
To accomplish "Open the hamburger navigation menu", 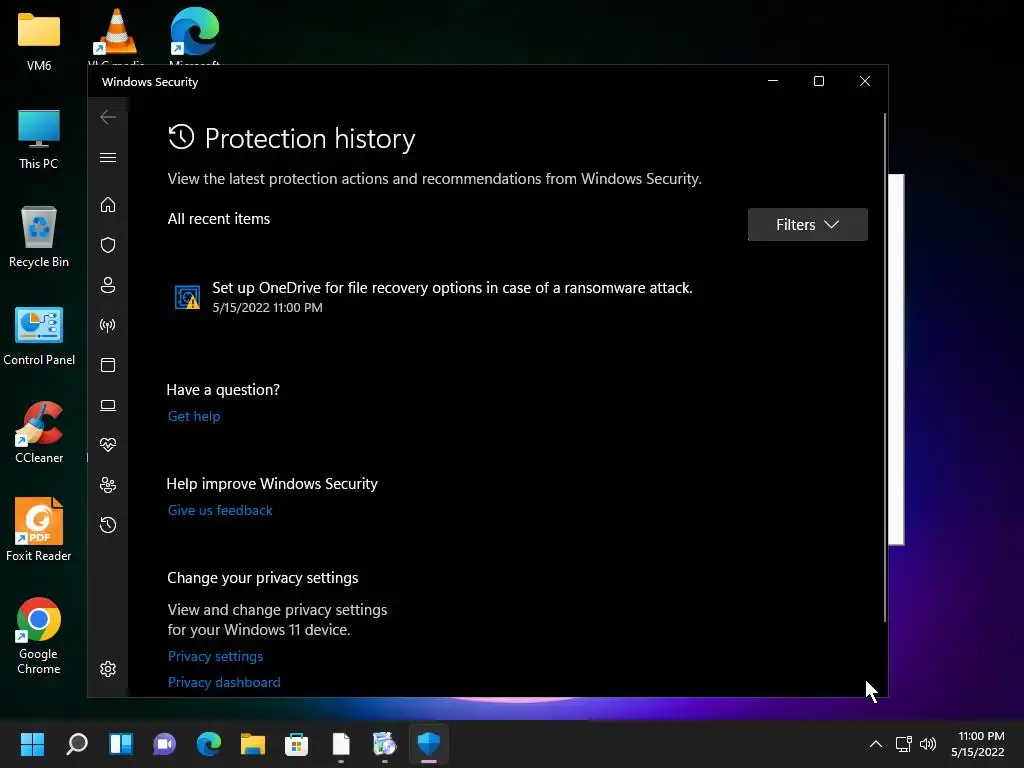I will tap(108, 157).
